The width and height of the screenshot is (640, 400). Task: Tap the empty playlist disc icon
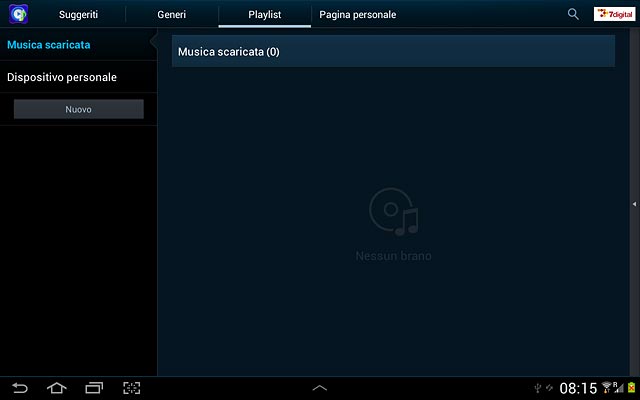[x=393, y=211]
